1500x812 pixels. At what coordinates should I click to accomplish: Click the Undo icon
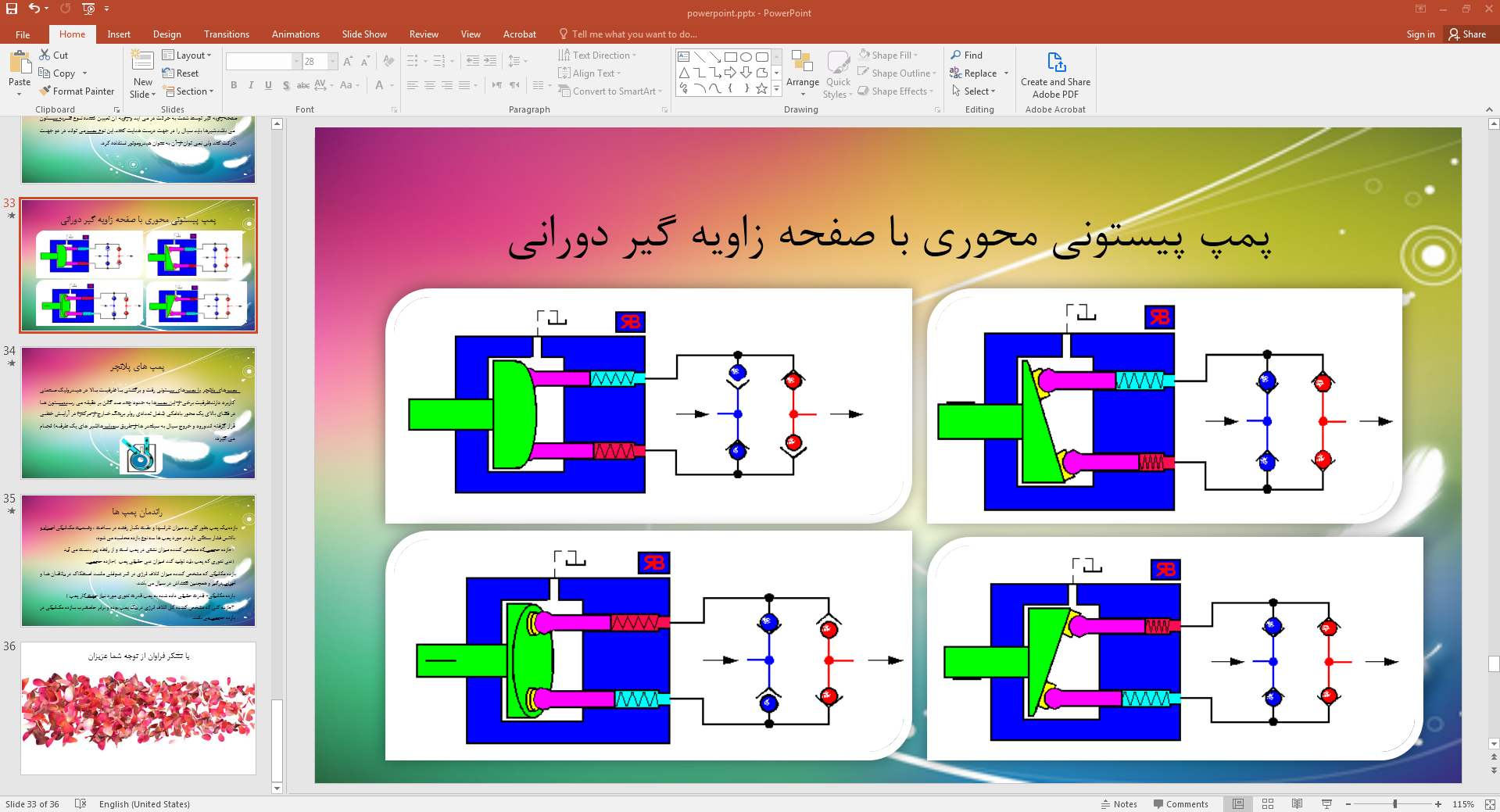(34, 9)
